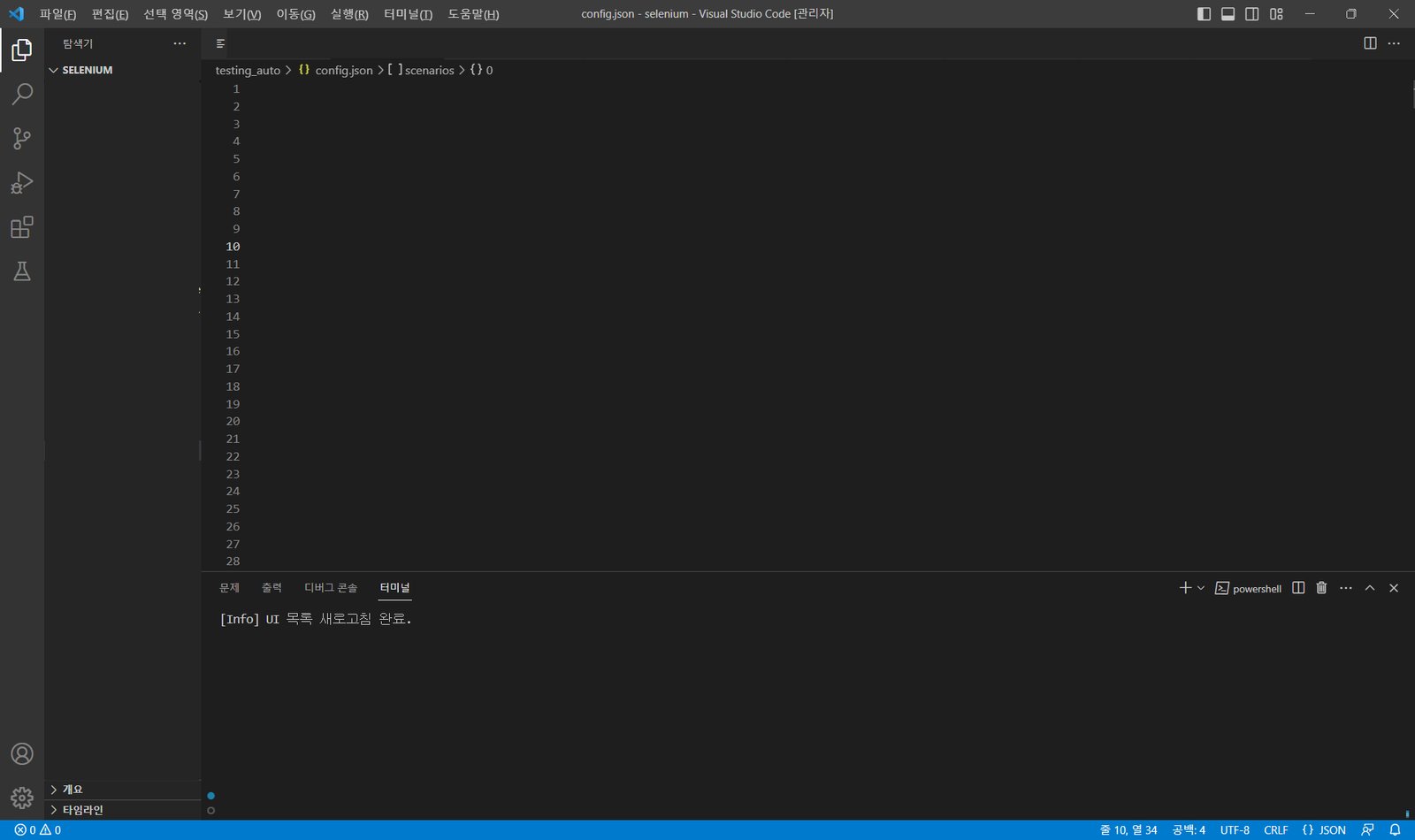Click testing_auto breadcrumb
Screen dimensions: 1415x840
248,70
